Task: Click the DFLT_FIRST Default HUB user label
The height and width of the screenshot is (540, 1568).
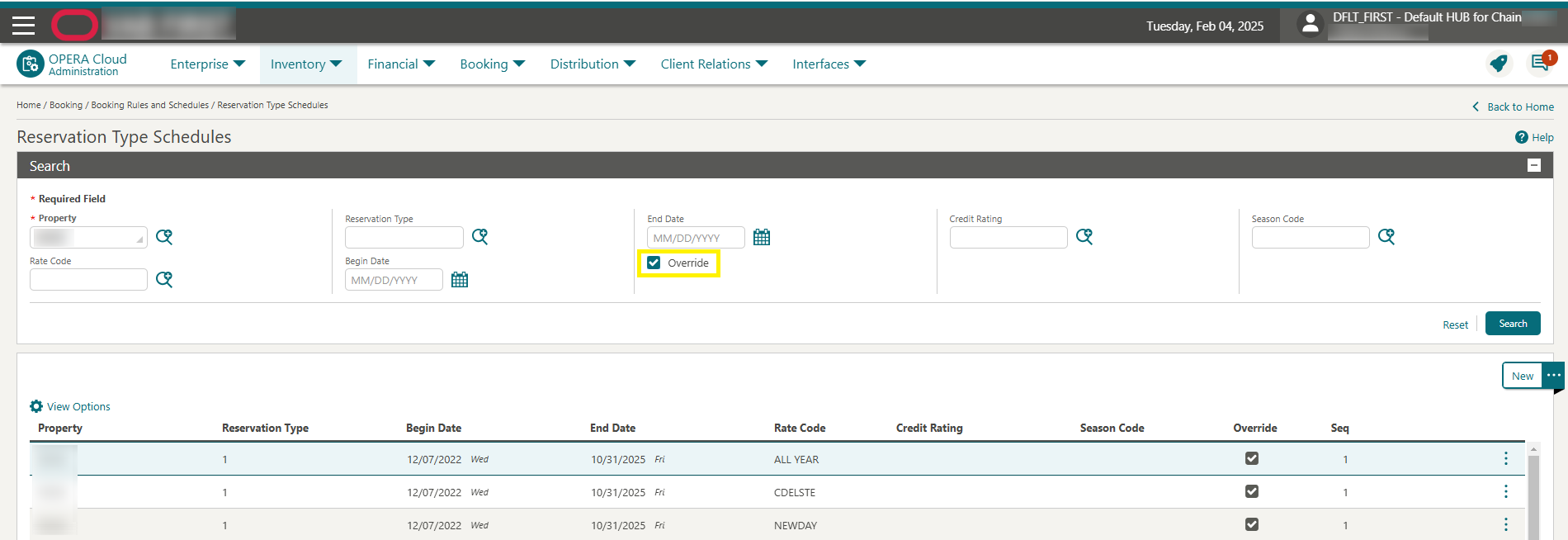Action: point(1427,17)
